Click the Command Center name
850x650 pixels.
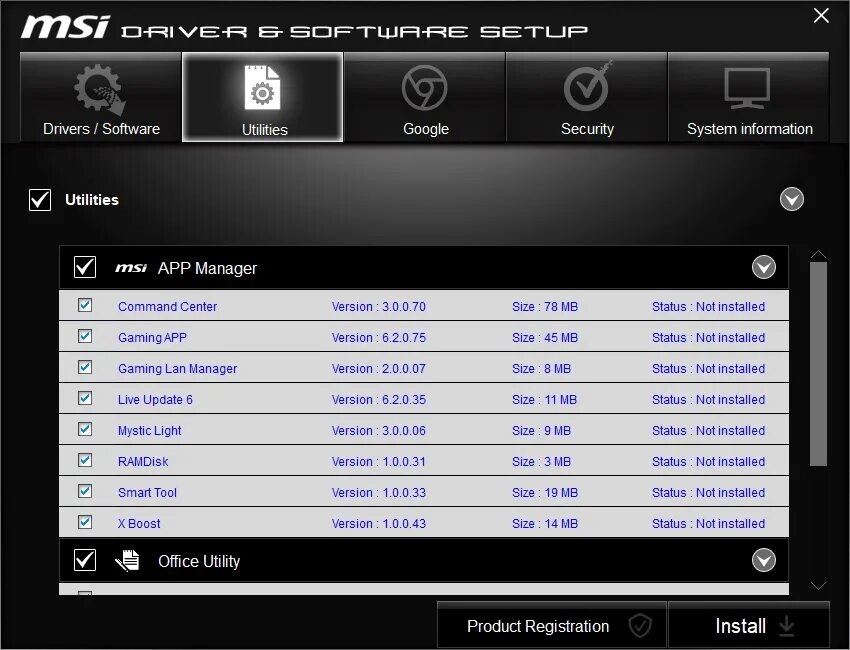[168, 306]
